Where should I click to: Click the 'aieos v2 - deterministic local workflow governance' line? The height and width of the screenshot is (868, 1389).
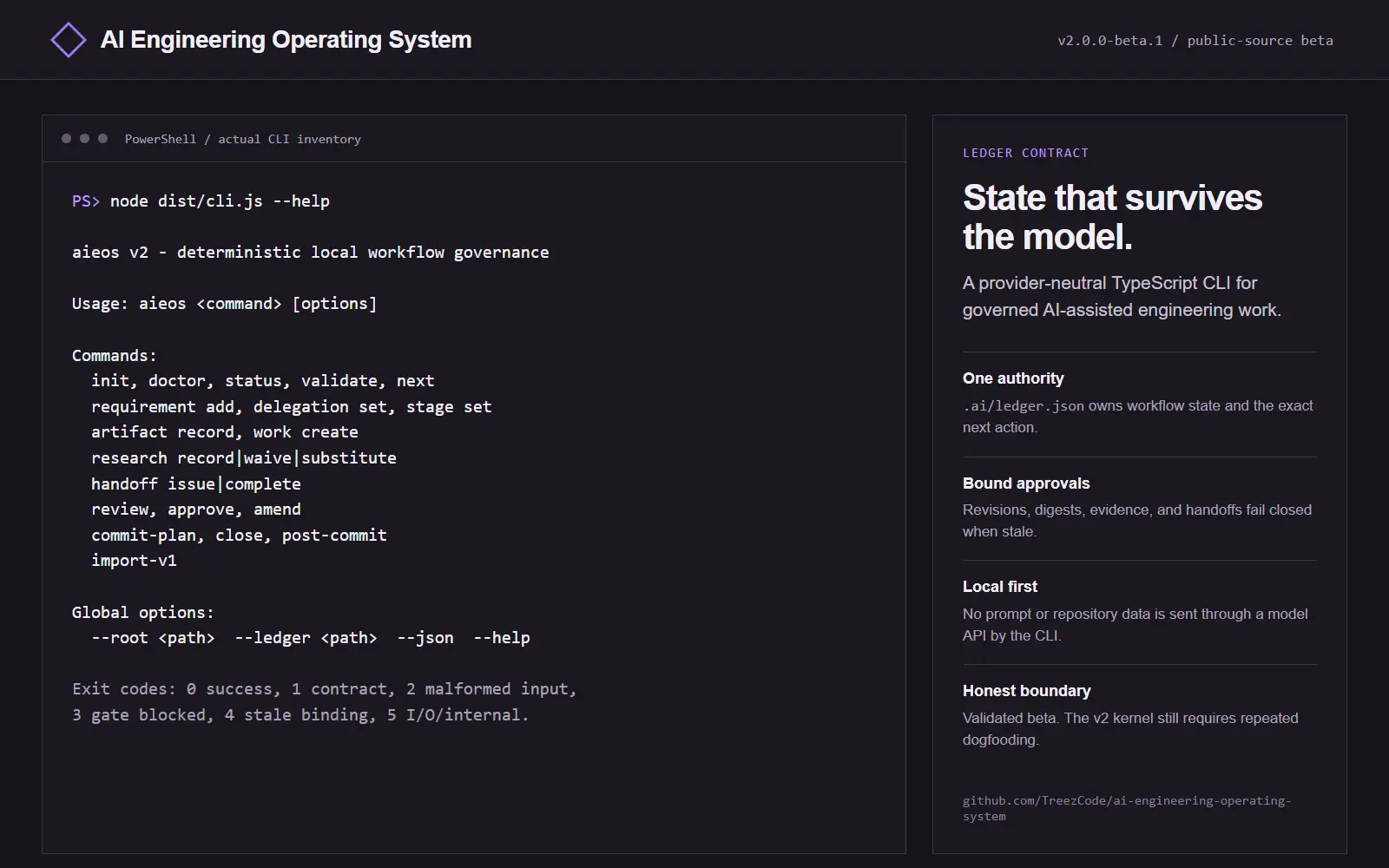tap(310, 253)
